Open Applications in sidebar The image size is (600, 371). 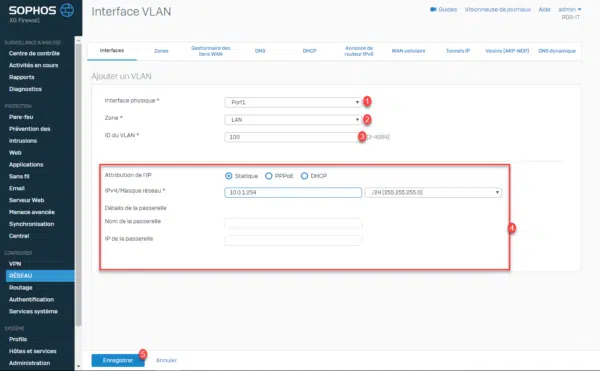pos(26,164)
